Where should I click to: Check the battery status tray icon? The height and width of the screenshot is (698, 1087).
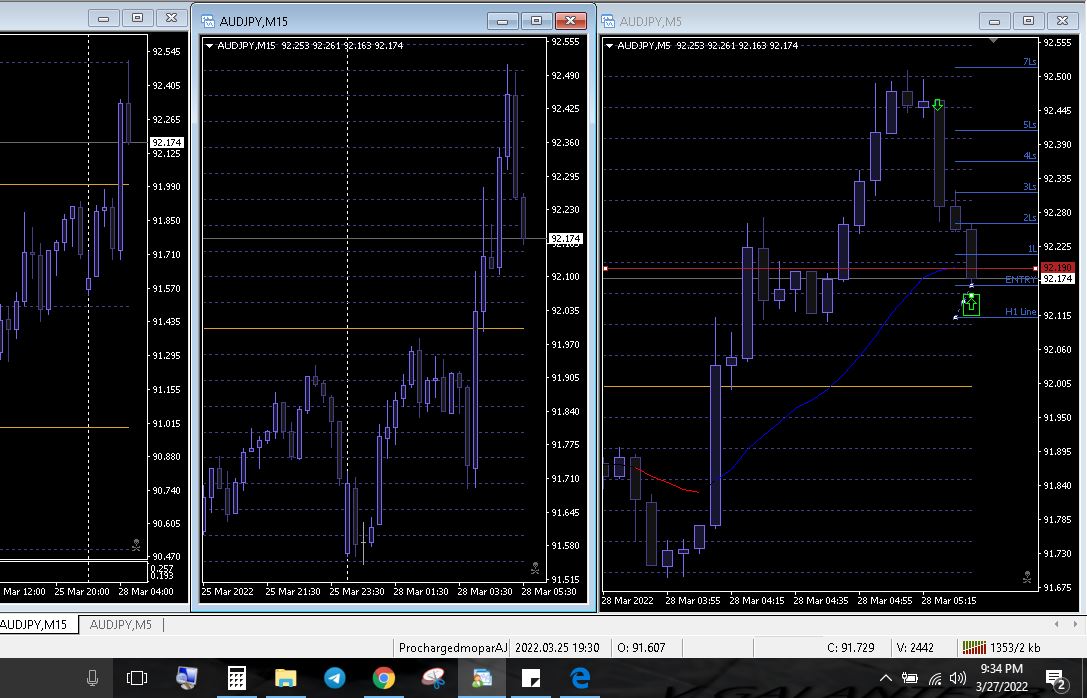tap(910, 678)
